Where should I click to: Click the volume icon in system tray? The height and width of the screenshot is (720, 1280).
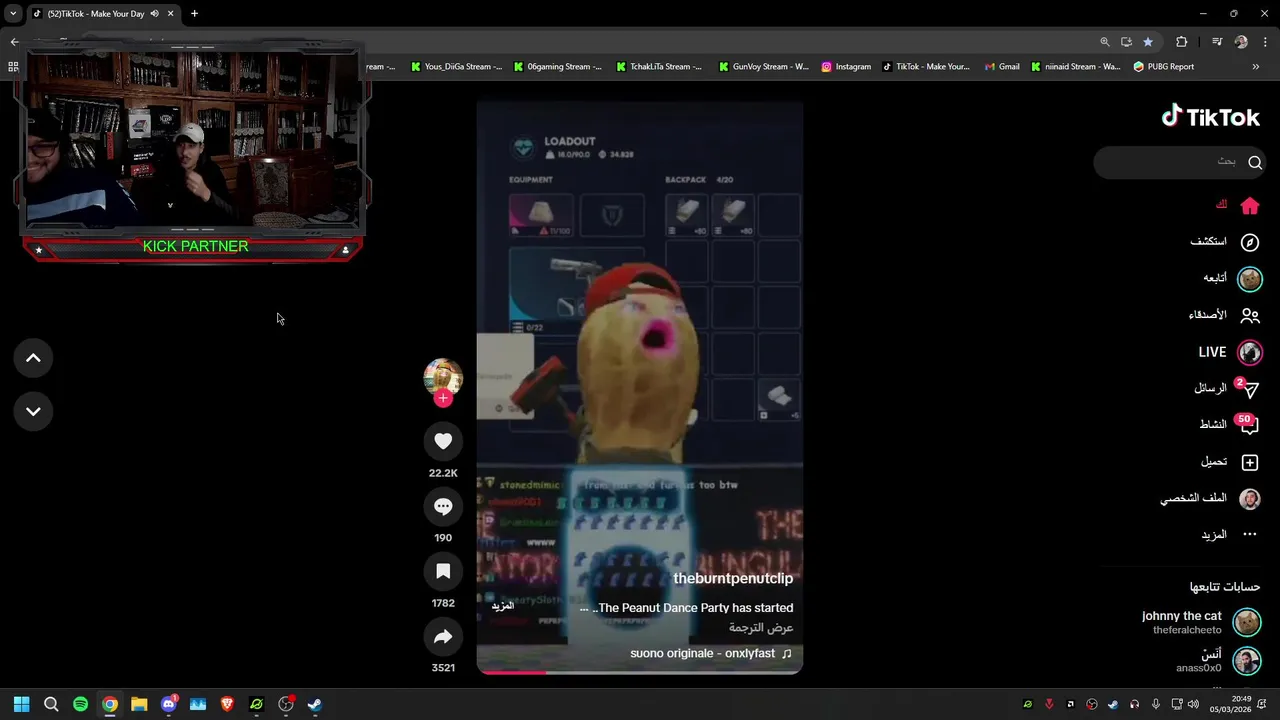tap(1193, 704)
